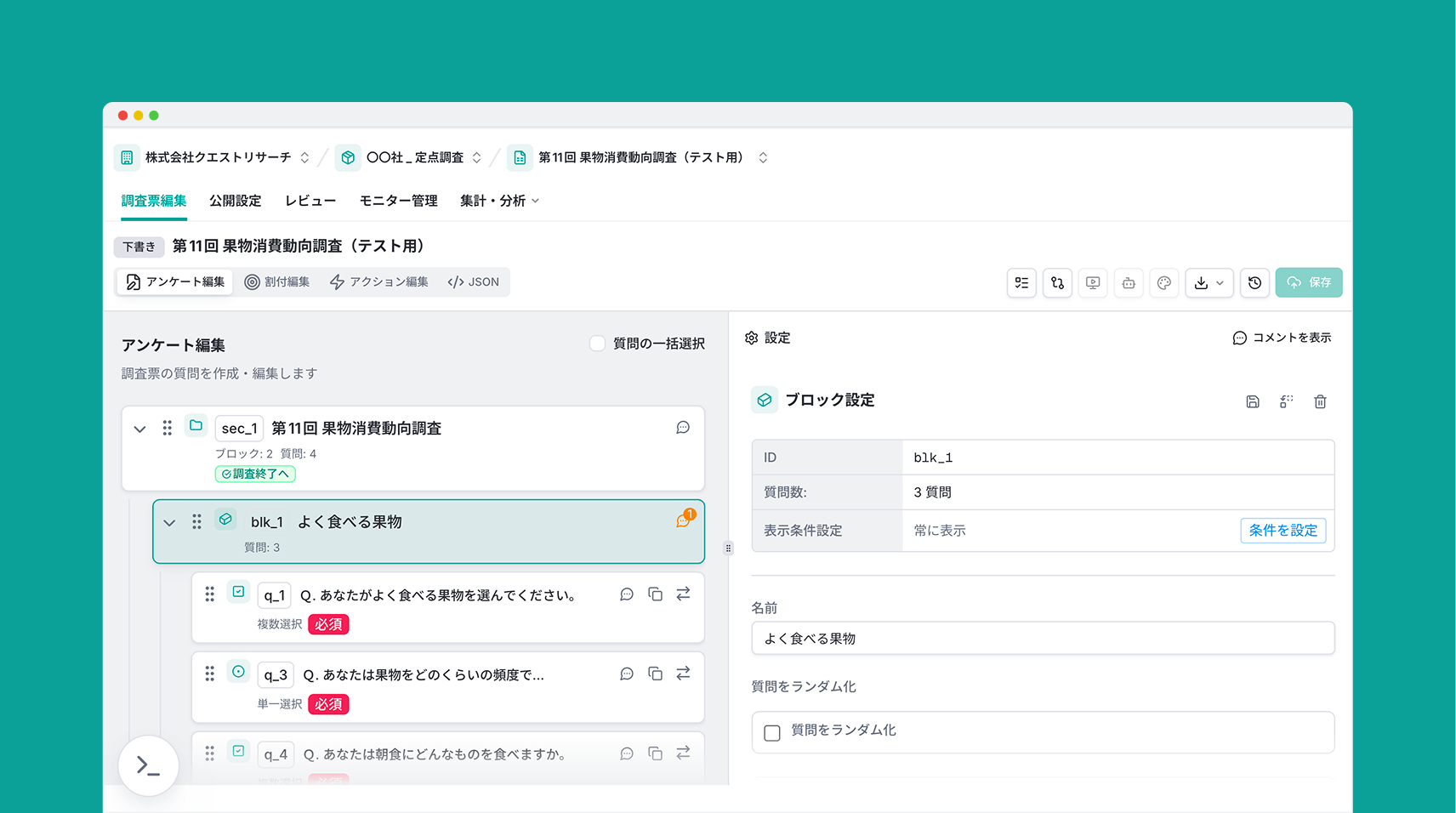This screenshot has width=1456, height=813.
Task: Click the swap arrows icon on q_3
Action: (x=683, y=674)
